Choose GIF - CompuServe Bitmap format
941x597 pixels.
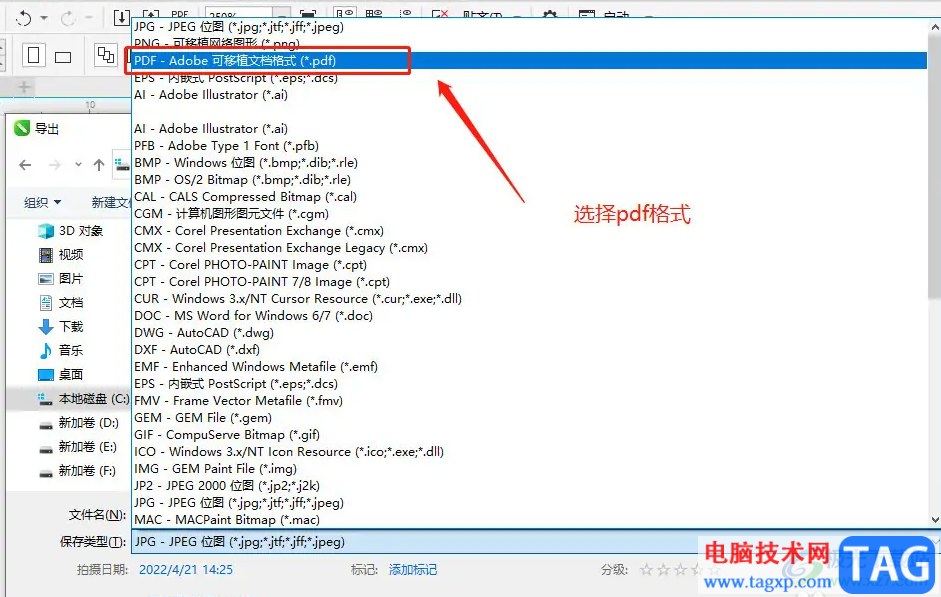click(530, 434)
